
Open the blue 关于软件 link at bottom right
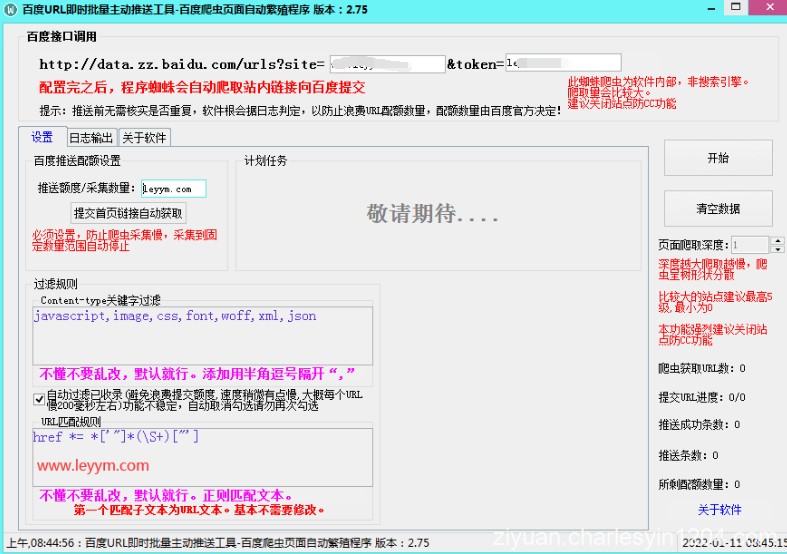(x=719, y=510)
